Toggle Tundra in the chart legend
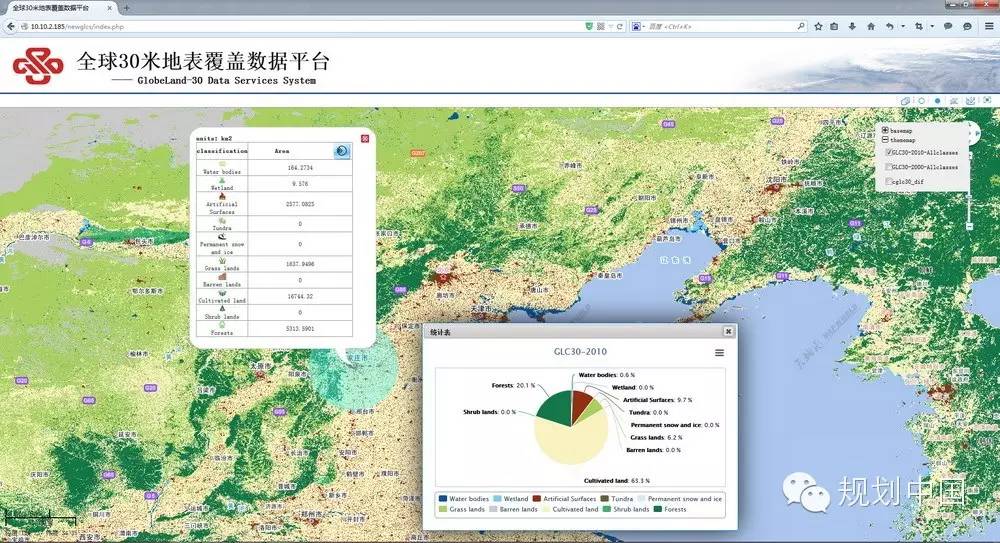 [x=617, y=499]
